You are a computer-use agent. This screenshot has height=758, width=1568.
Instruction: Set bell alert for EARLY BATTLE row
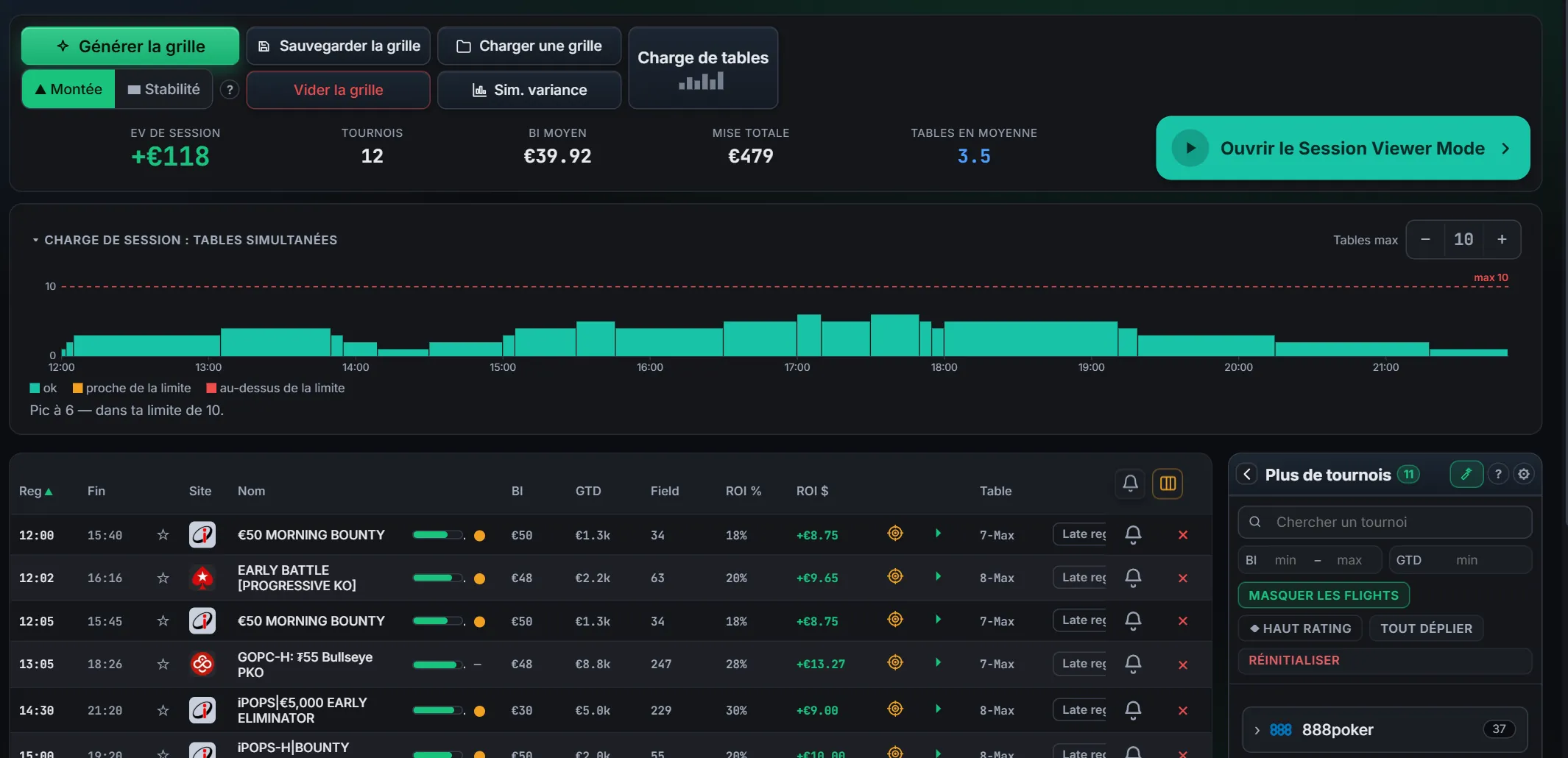(x=1133, y=578)
